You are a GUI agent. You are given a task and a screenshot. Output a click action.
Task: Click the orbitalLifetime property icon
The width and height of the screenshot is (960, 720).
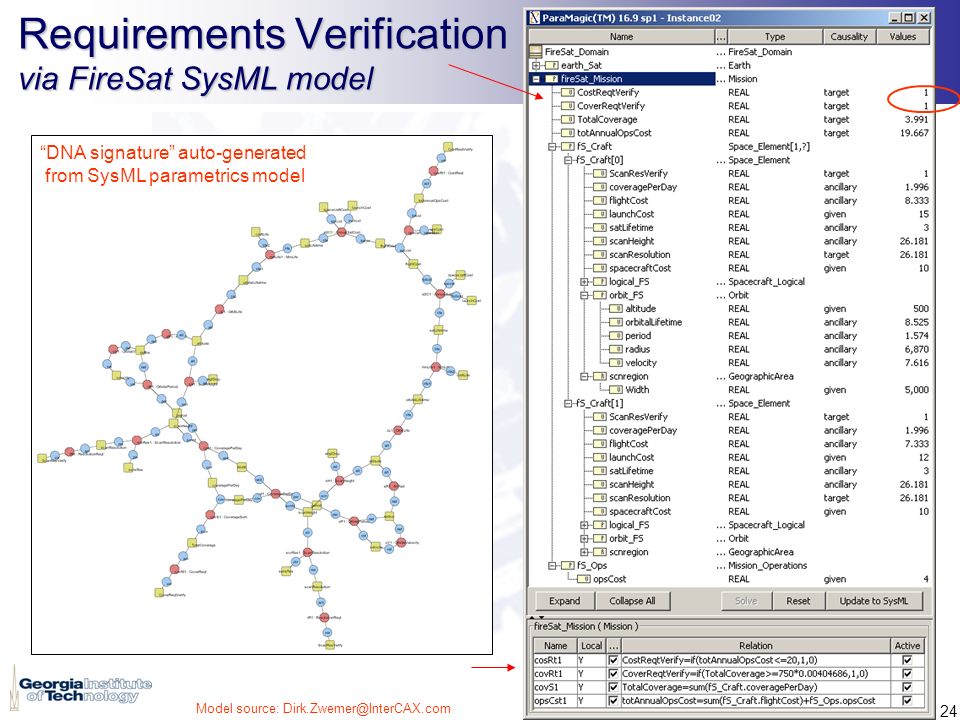point(615,322)
